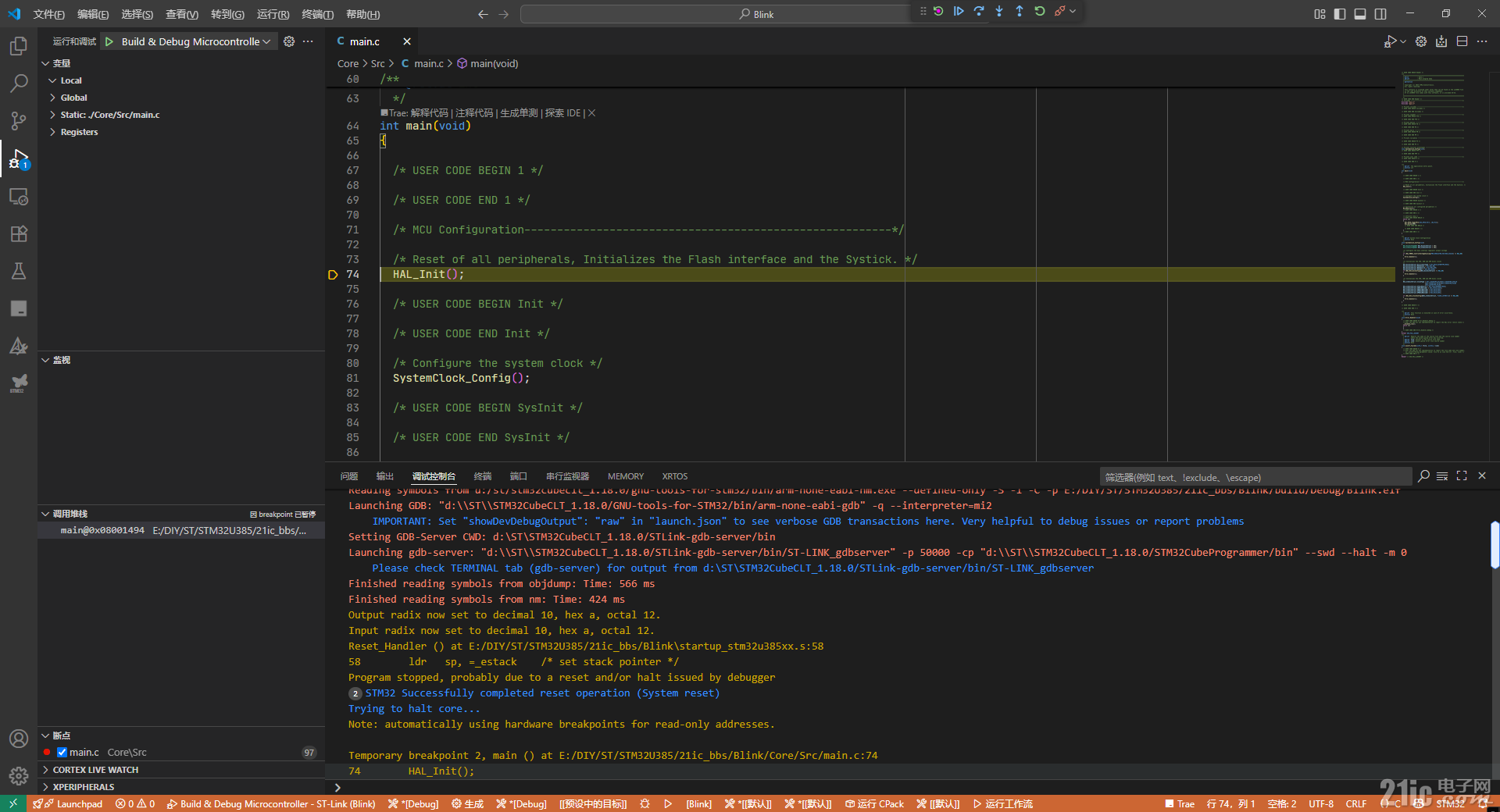The width and height of the screenshot is (1500, 812).
Task: Click 生成单测 code lens link
Action: point(519,113)
